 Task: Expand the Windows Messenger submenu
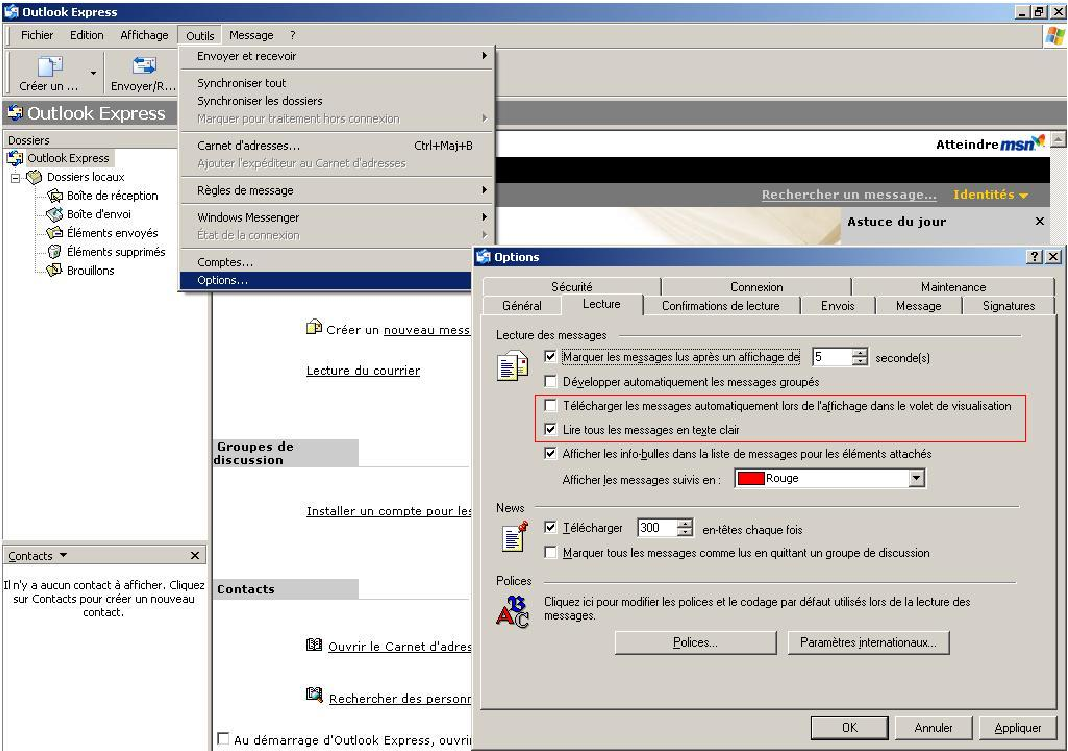[336, 217]
